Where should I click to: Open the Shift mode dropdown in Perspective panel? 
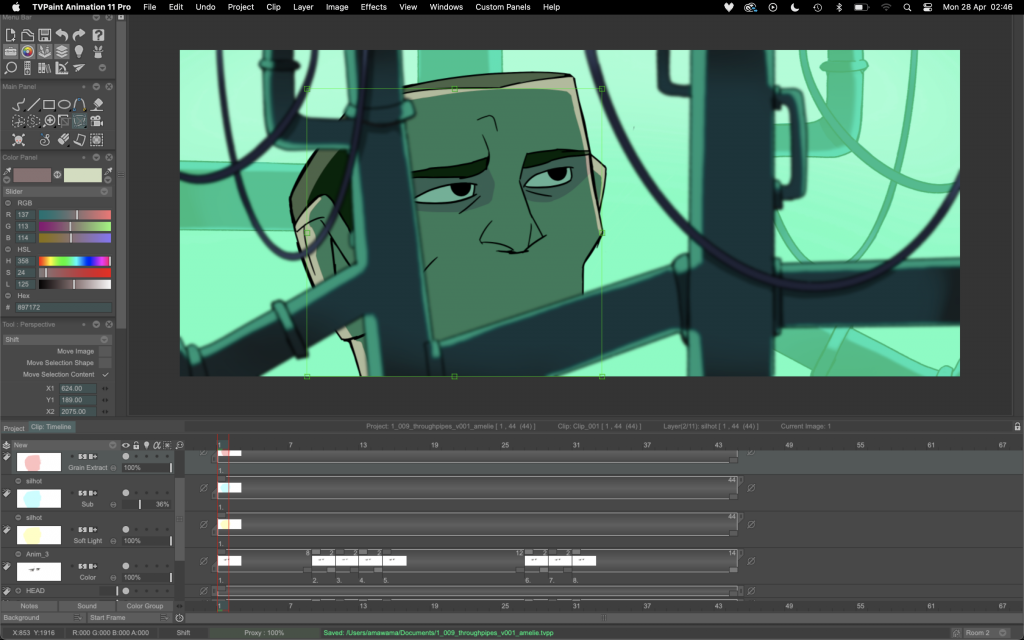coord(57,340)
